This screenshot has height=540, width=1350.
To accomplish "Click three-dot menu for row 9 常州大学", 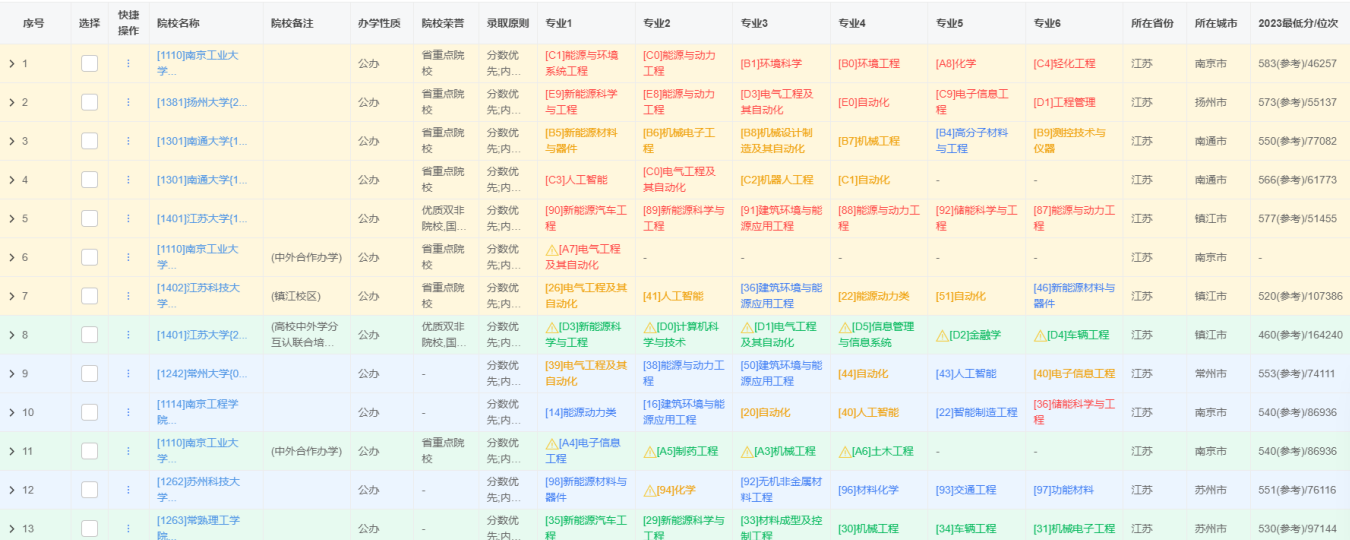I will pyautogui.click(x=128, y=373).
